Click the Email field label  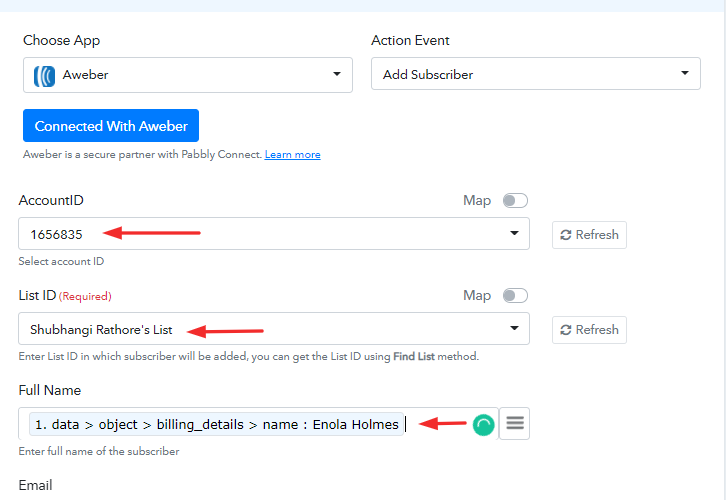35,485
